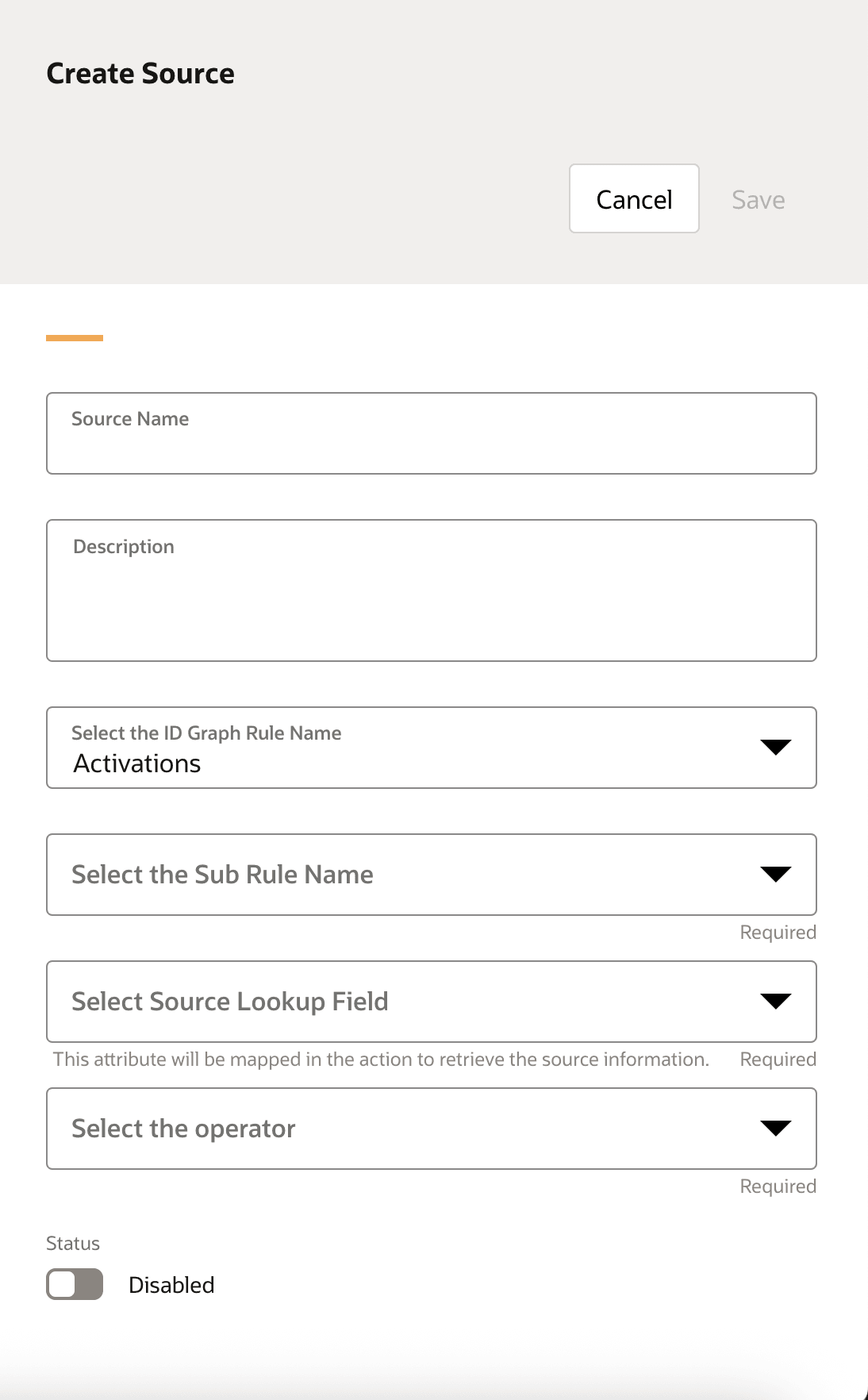Expand the Select the operator dropdown
The image size is (868, 1400).
(x=432, y=1128)
